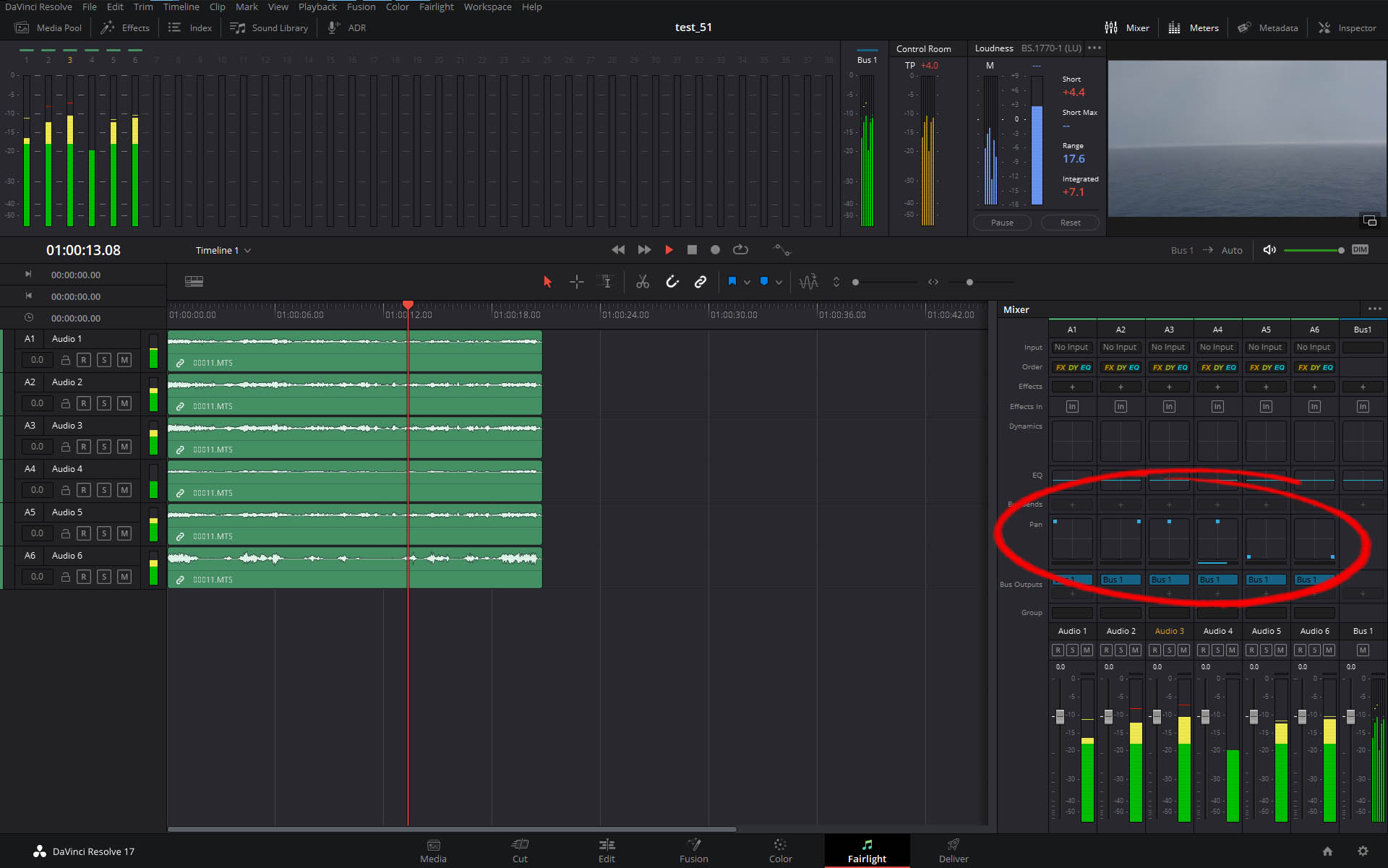Open the ADR panel
Image resolution: width=1388 pixels, height=868 pixels.
tap(347, 27)
